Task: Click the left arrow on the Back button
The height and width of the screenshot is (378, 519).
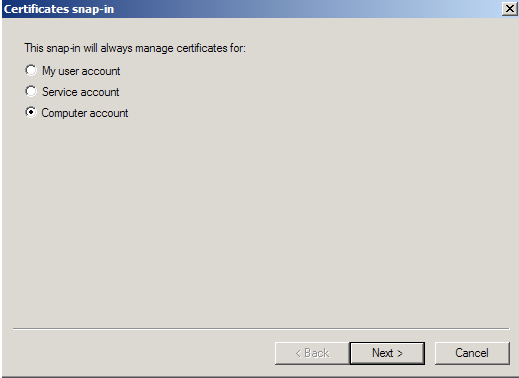Action: click(x=298, y=353)
